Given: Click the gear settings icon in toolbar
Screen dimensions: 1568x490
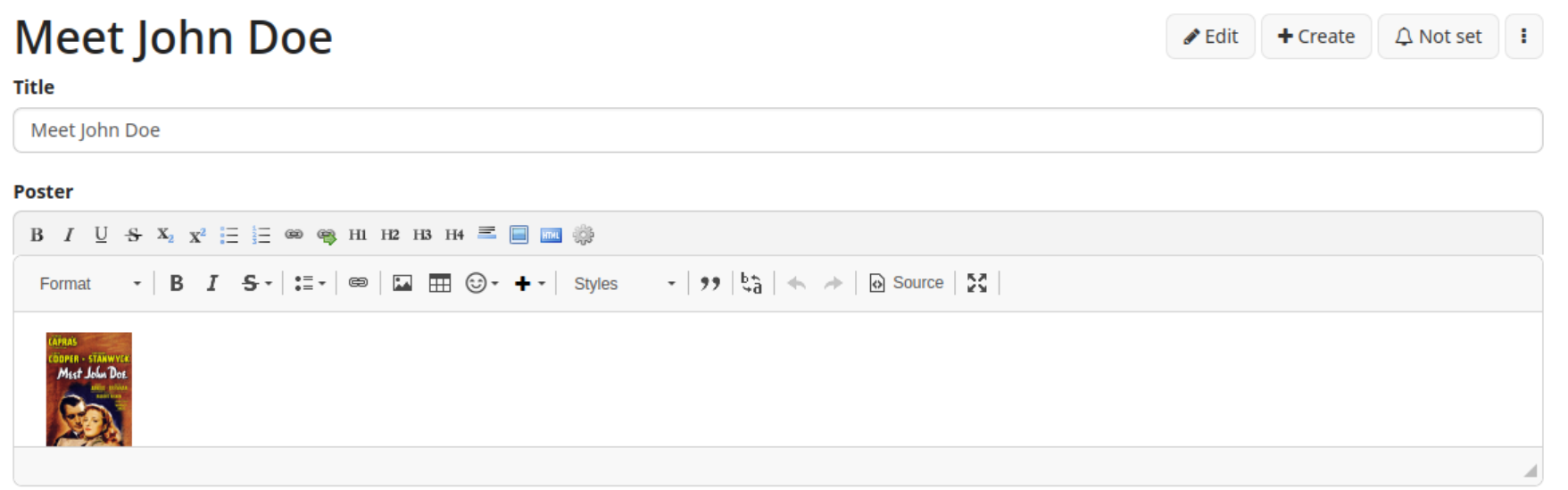Looking at the screenshot, I should coord(584,235).
